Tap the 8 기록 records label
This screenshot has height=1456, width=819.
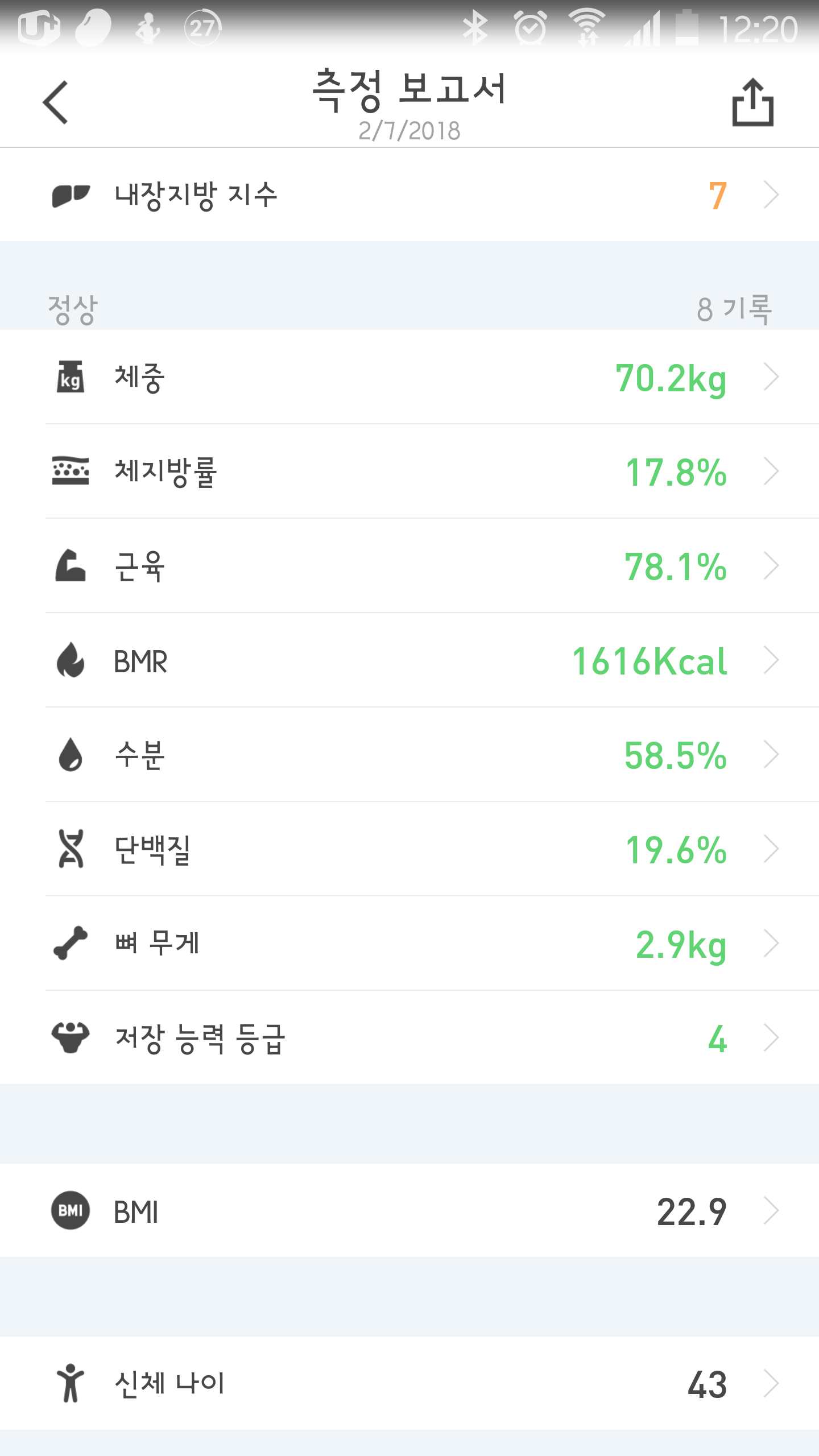[734, 309]
